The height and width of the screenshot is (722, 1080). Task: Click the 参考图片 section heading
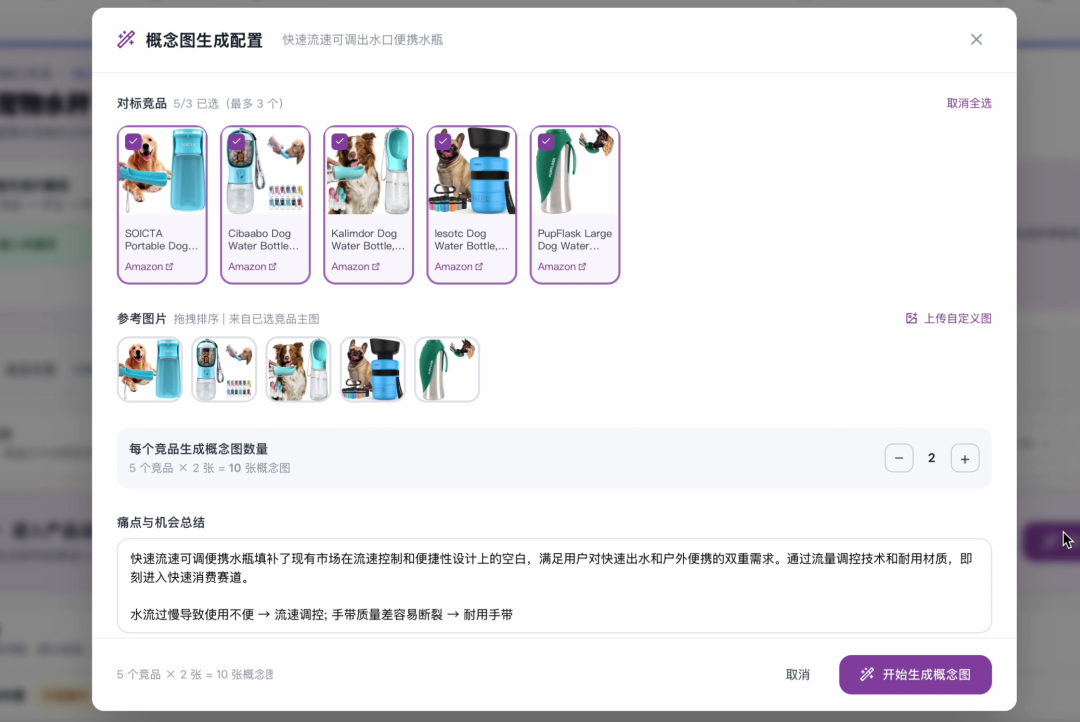pyautogui.click(x=142, y=318)
